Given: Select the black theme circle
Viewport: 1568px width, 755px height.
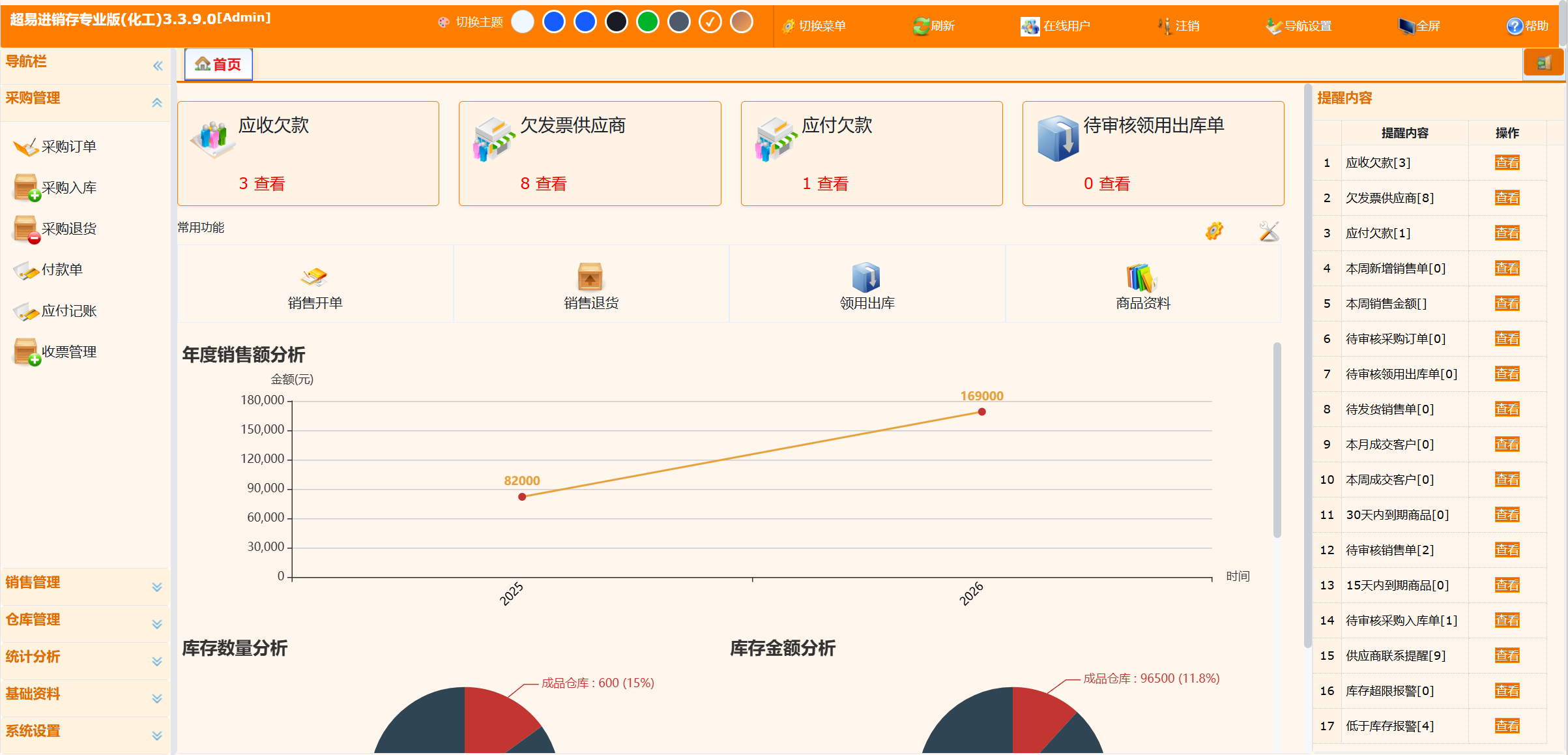Looking at the screenshot, I should point(617,22).
